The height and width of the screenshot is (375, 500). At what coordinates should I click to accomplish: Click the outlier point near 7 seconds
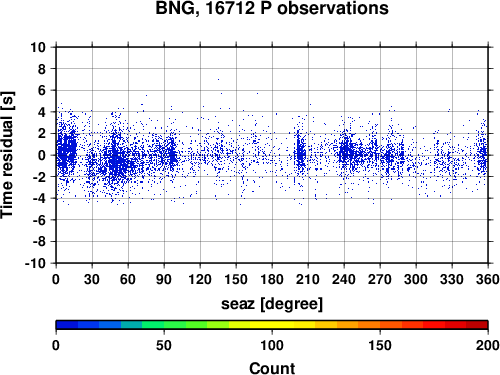point(218,79)
